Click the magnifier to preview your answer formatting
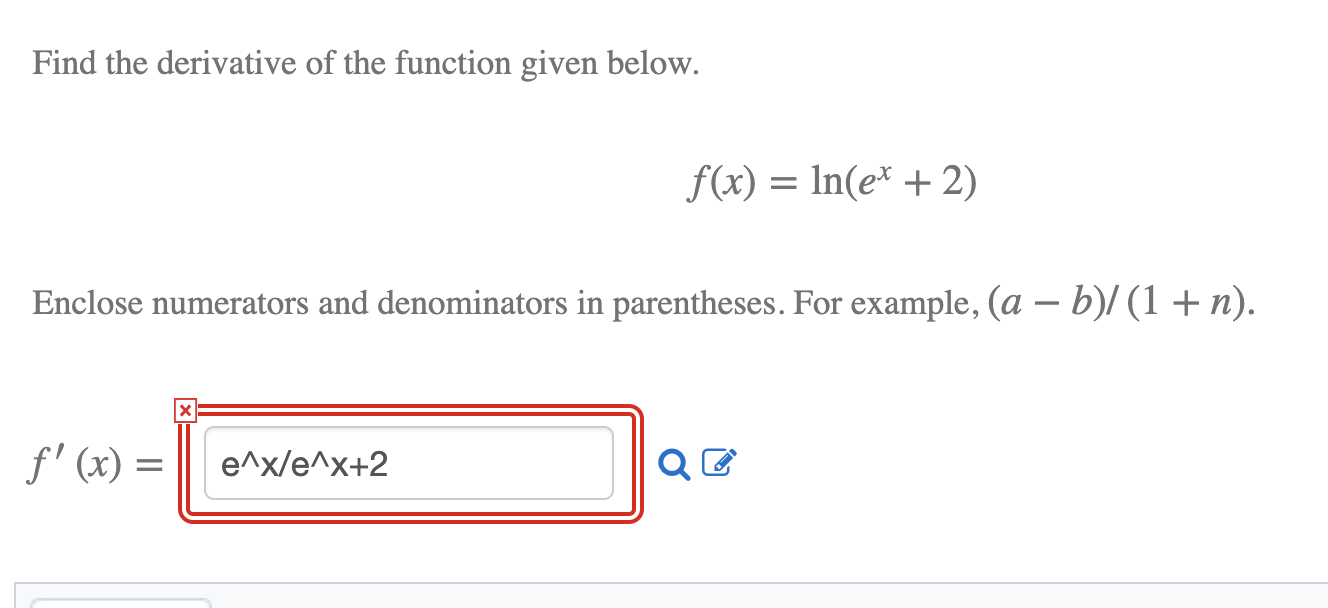The width and height of the screenshot is (1328, 608). 676,463
